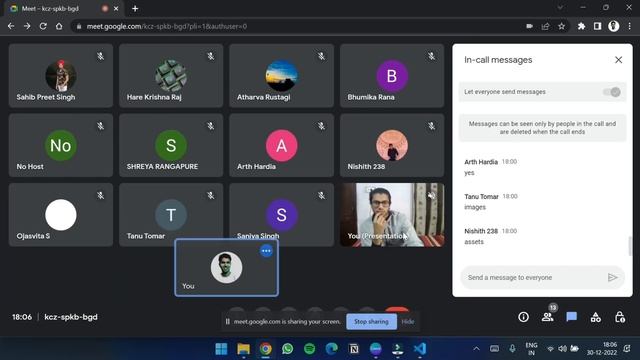Reload the Meet page

click(x=43, y=26)
